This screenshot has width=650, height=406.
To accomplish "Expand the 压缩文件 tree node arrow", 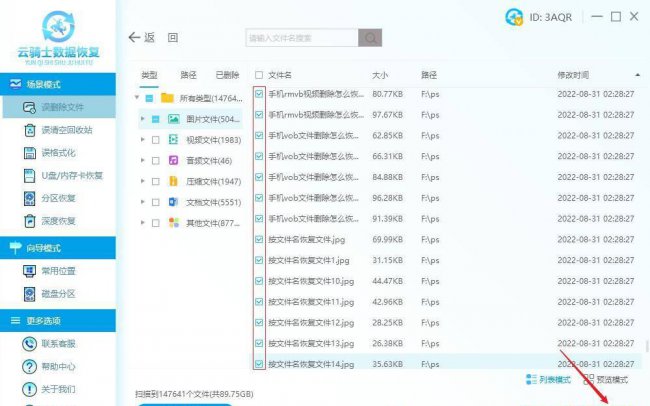I will [143, 181].
